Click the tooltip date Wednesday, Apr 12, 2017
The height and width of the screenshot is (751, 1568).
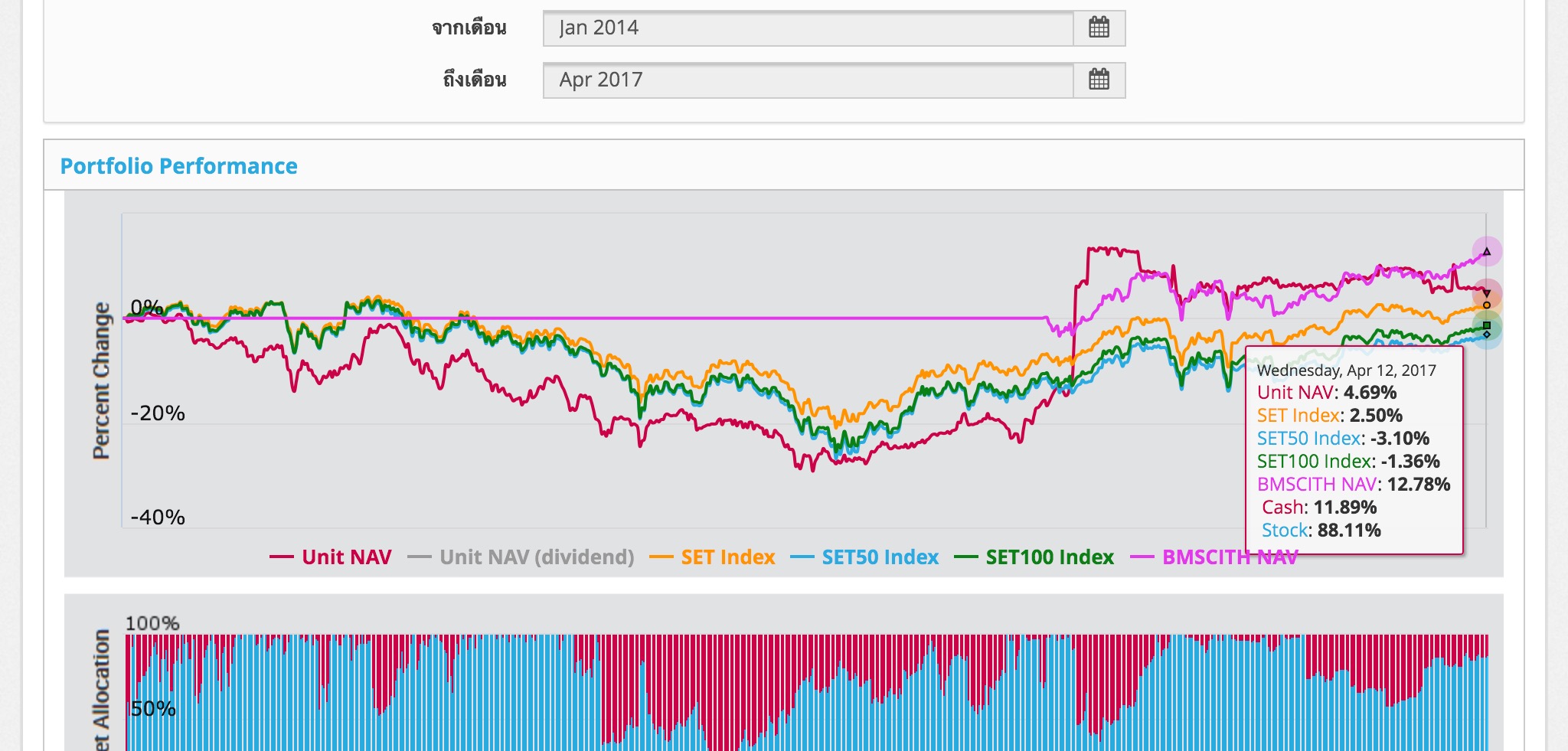(x=1347, y=371)
